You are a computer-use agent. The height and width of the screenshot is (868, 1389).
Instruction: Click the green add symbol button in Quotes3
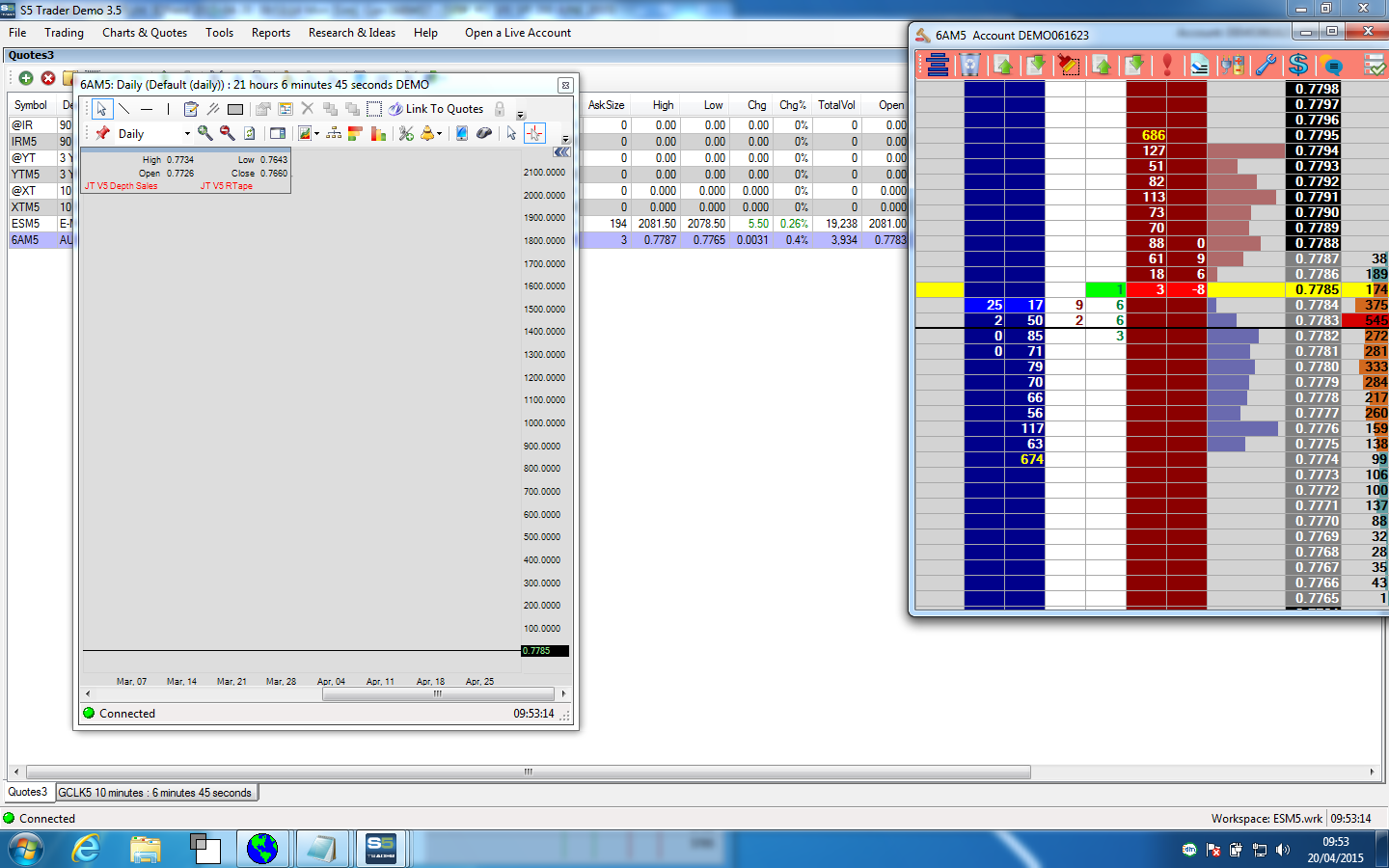coord(26,78)
